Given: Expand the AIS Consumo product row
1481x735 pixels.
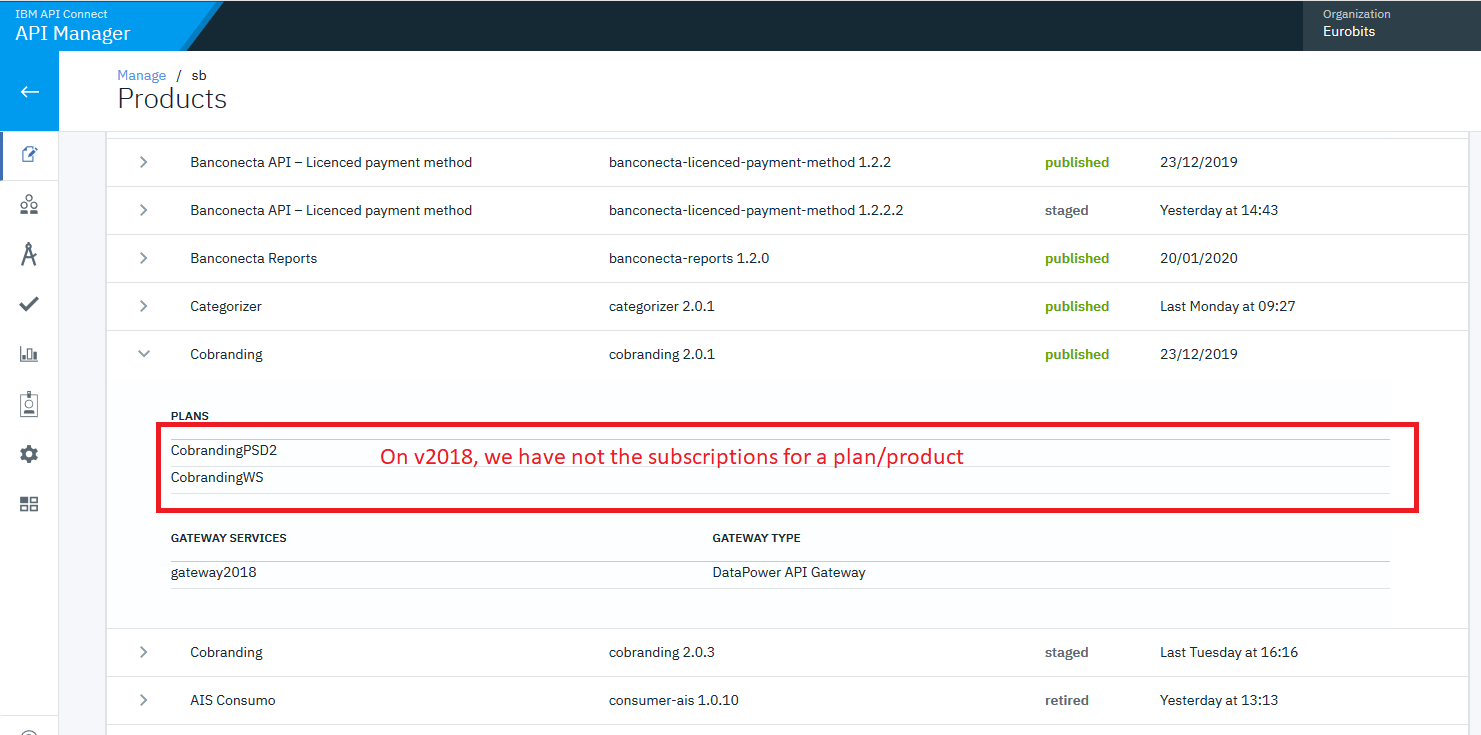Looking at the screenshot, I should click(x=144, y=700).
